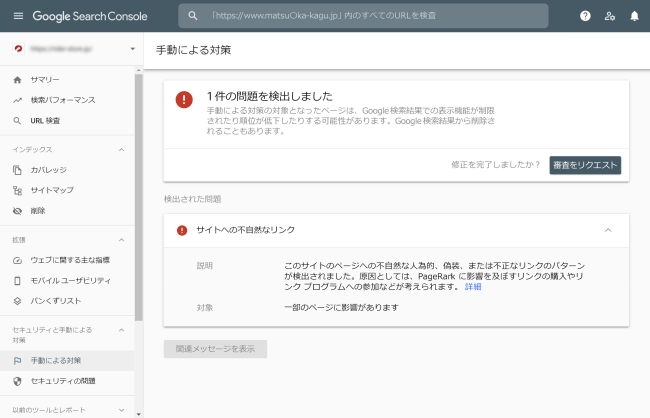Click the sitemap tree icon
Viewport: 650px width, 418px height.
[x=17, y=190]
